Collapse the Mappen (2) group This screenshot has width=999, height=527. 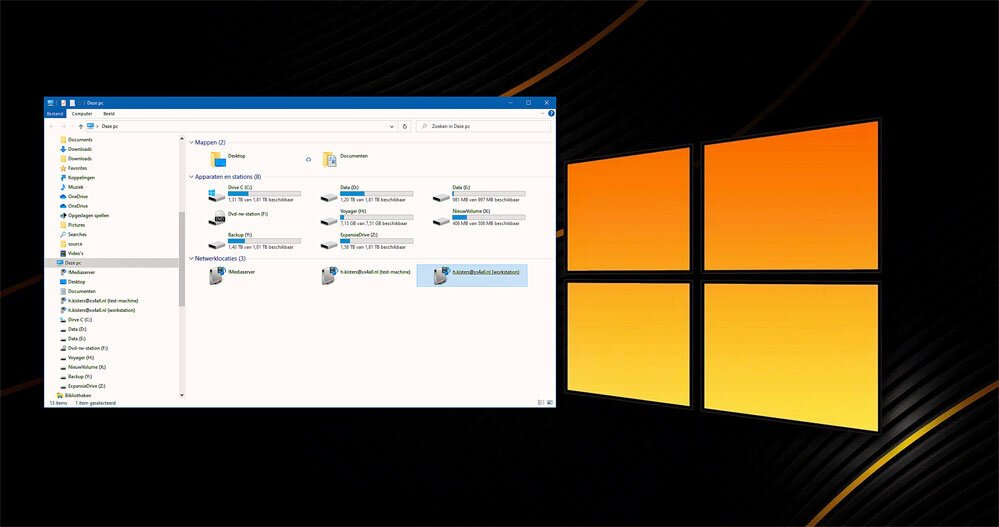pyautogui.click(x=191, y=143)
